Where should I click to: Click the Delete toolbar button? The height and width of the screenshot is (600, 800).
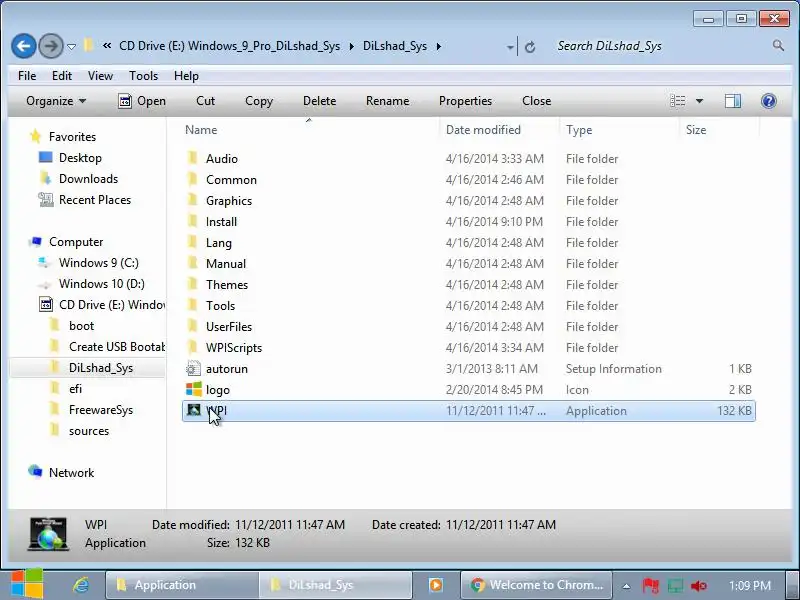(319, 101)
